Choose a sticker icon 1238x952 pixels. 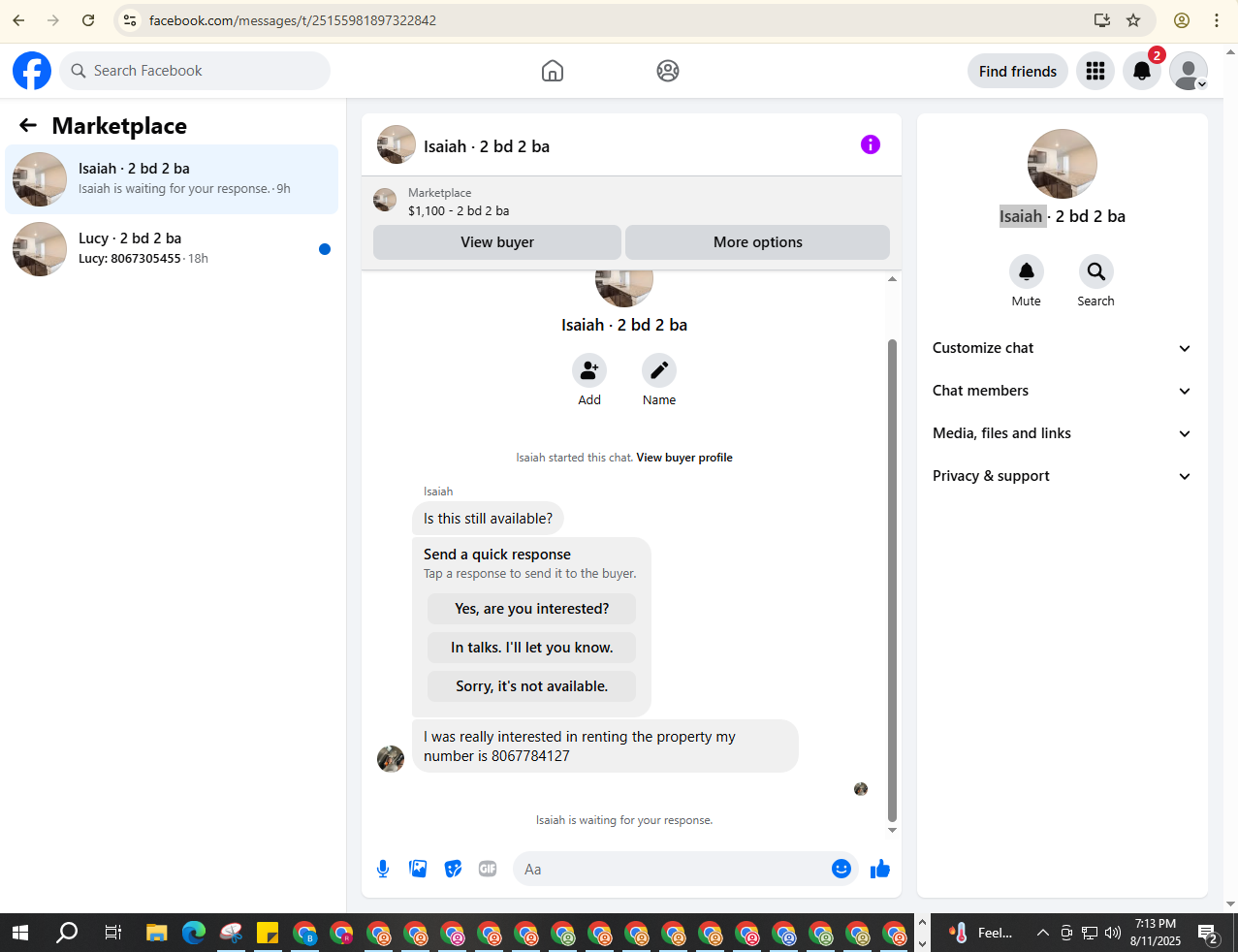(x=453, y=869)
